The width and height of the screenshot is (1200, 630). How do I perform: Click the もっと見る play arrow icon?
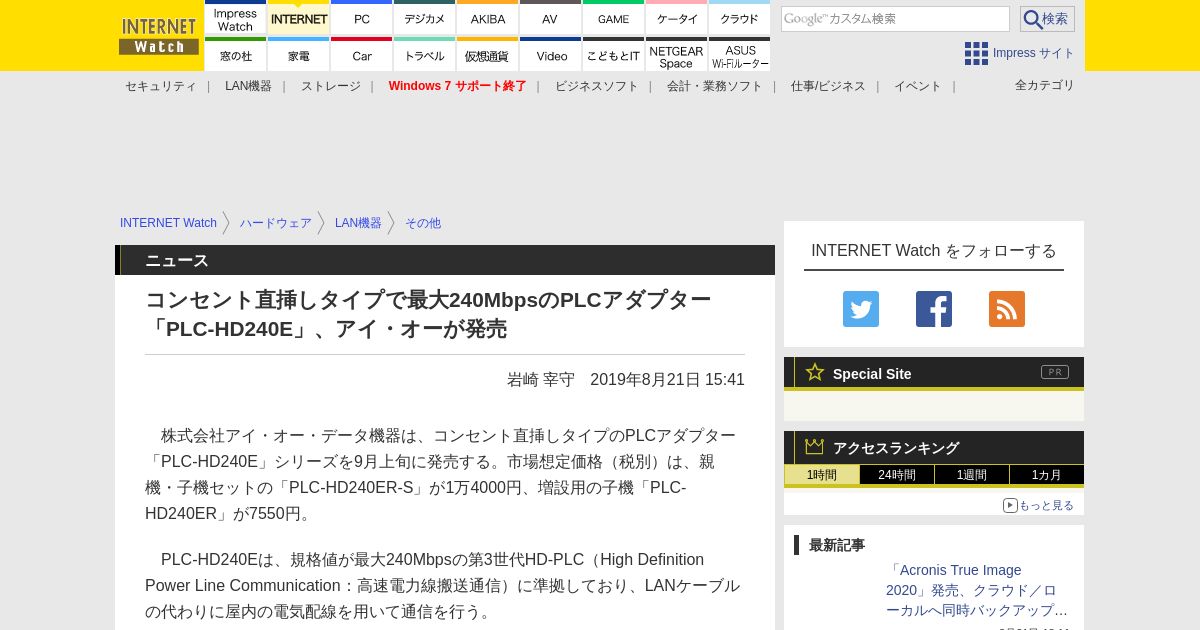pos(1010,505)
